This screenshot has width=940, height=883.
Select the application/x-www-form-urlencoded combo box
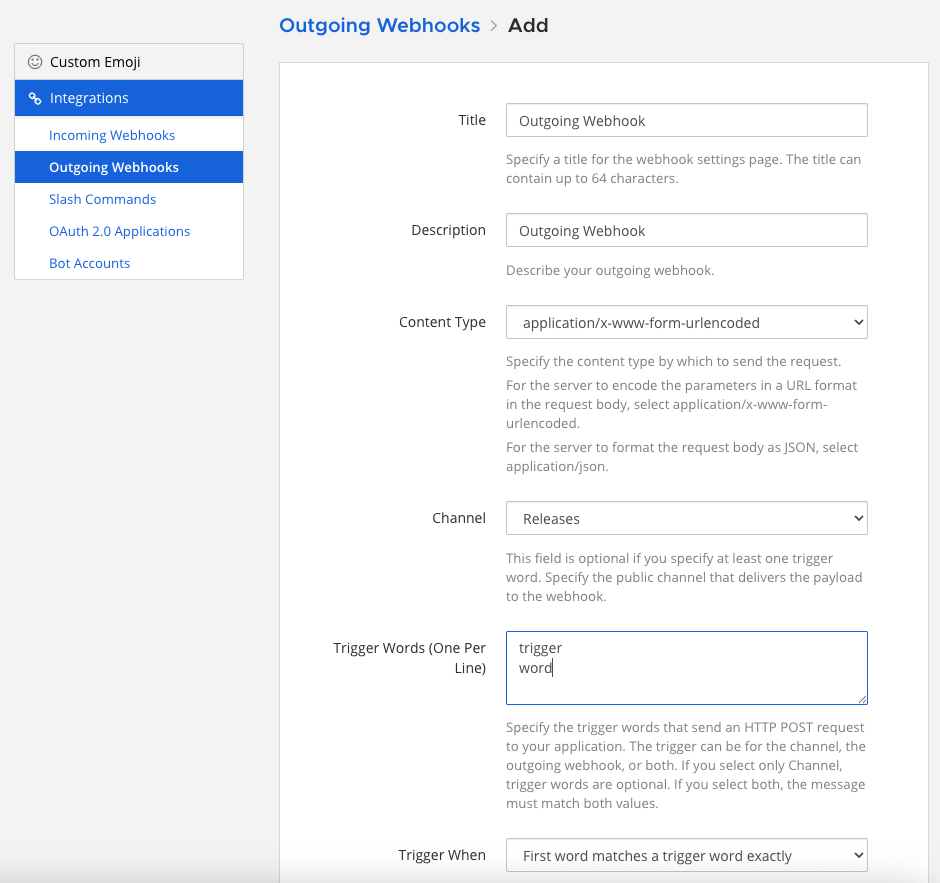pyautogui.click(x=686, y=322)
